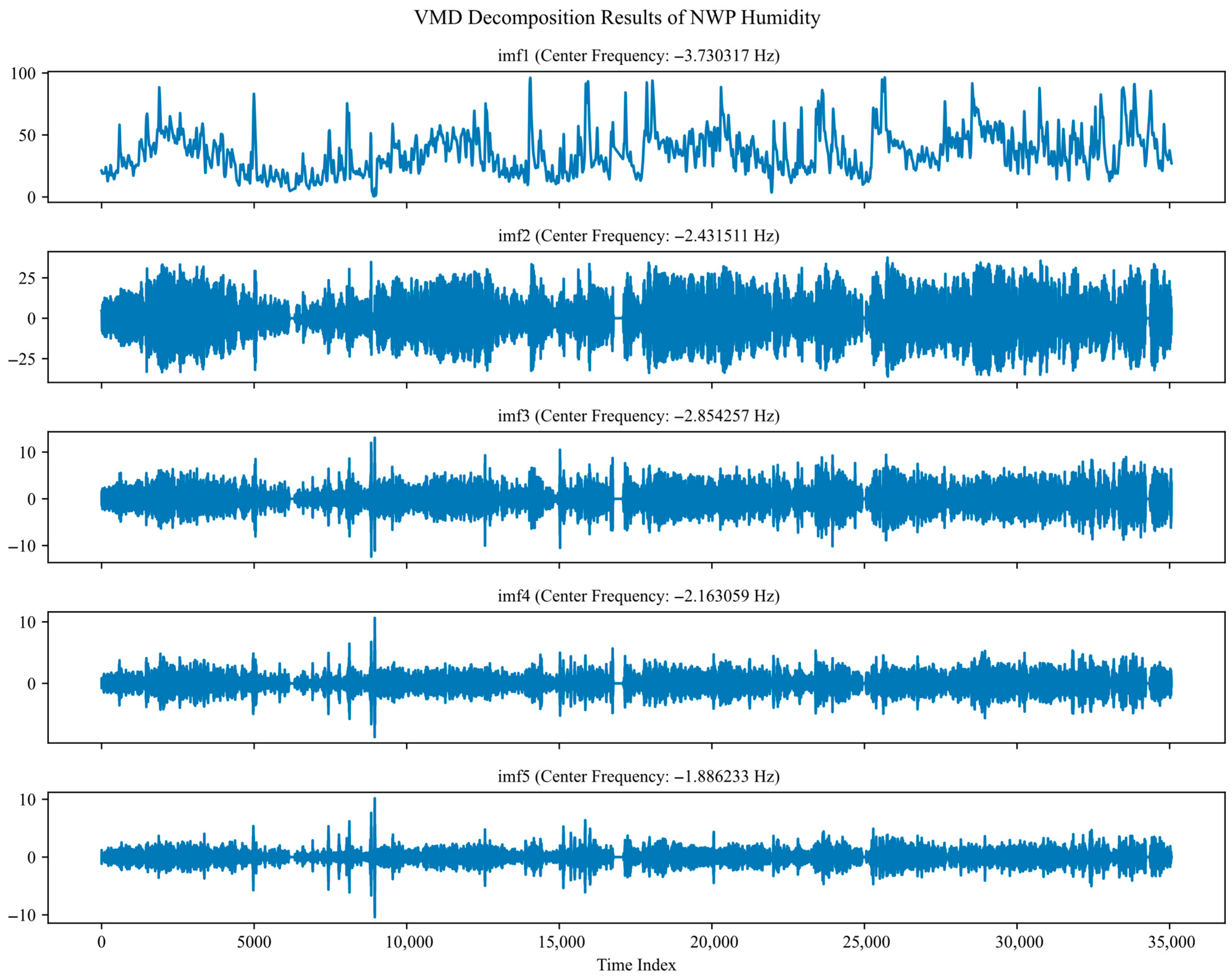
Task: Click the 20,000 tick label on the x-axis
Action: (714, 942)
